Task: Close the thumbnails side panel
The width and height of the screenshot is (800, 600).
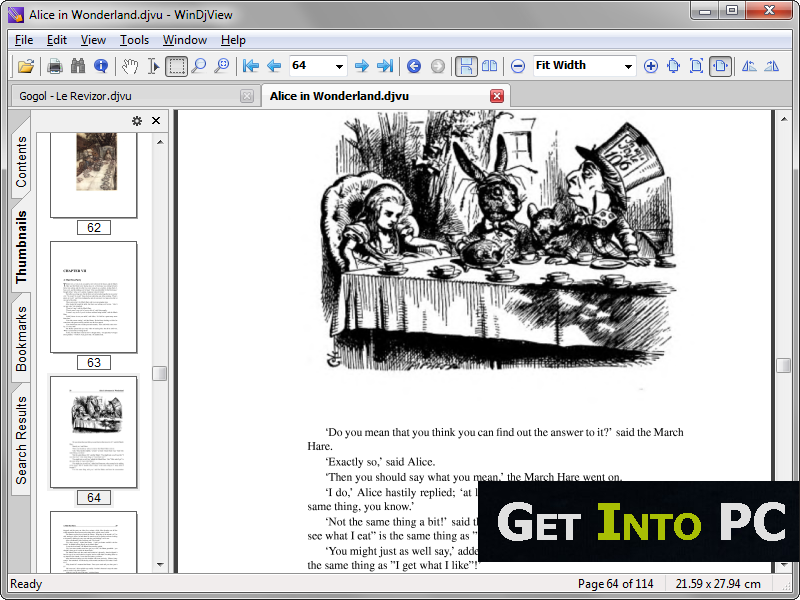Action: tap(156, 120)
